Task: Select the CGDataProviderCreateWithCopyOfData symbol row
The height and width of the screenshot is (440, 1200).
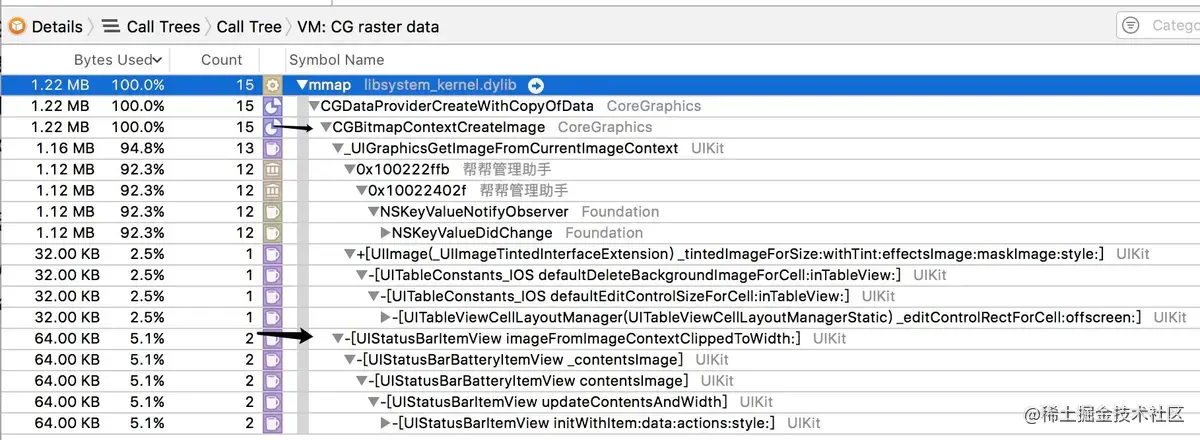Action: click(x=600, y=106)
